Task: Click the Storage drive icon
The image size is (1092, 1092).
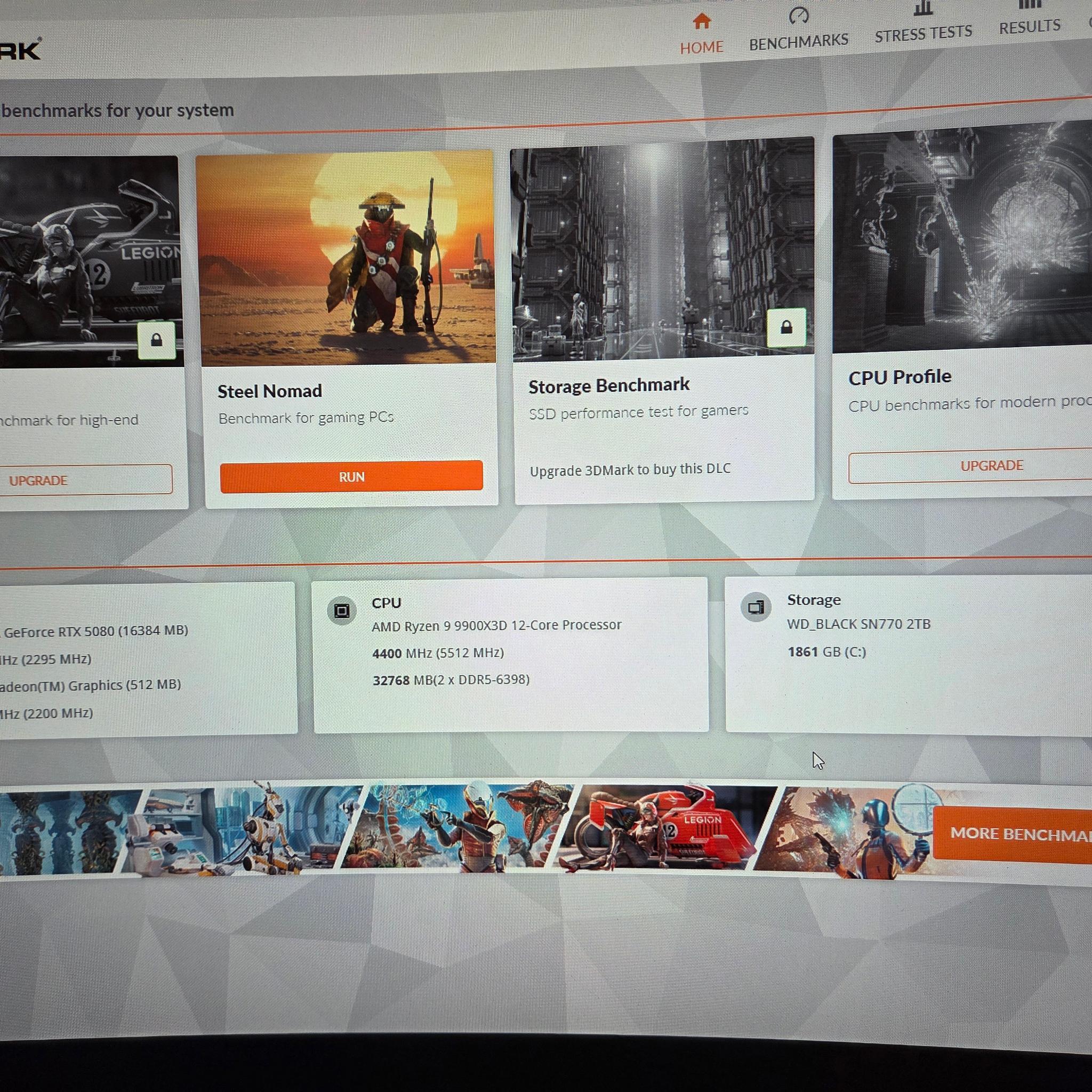Action: [756, 608]
